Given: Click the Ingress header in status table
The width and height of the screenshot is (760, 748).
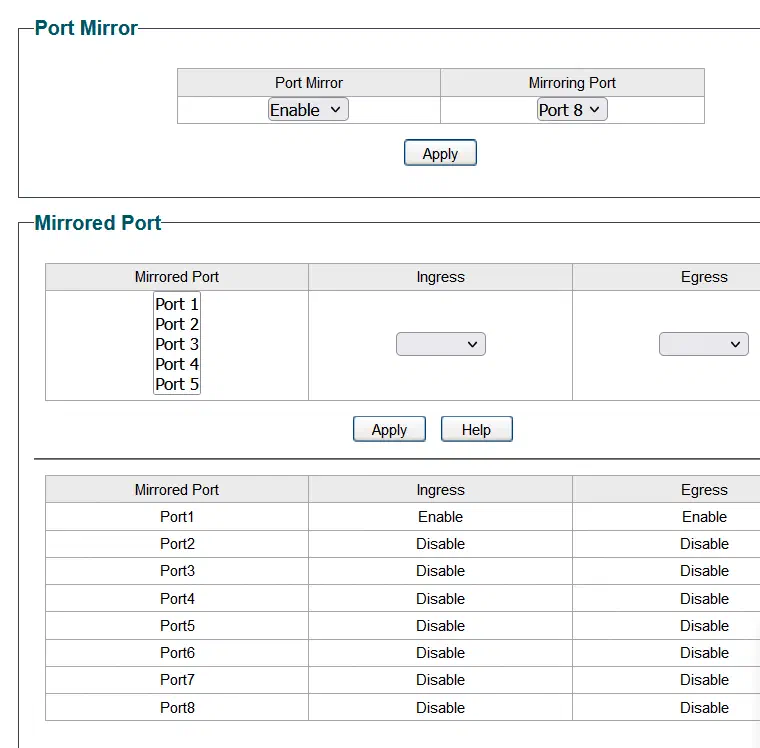Looking at the screenshot, I should click(x=441, y=490).
